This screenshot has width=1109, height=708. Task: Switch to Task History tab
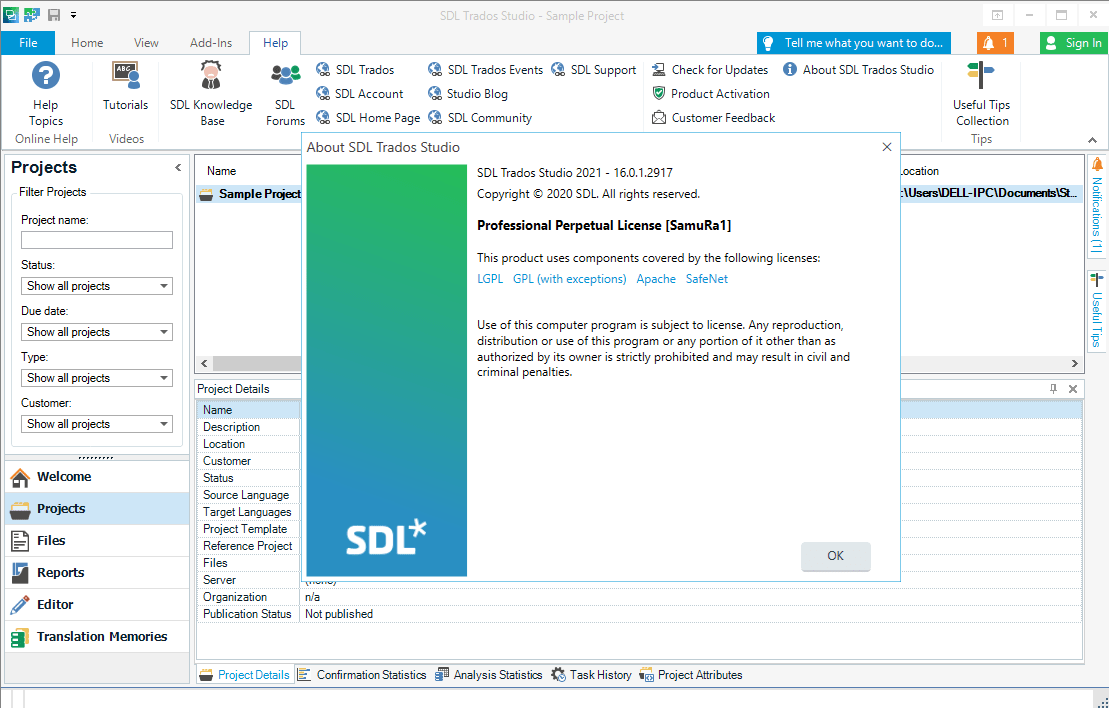pos(592,675)
